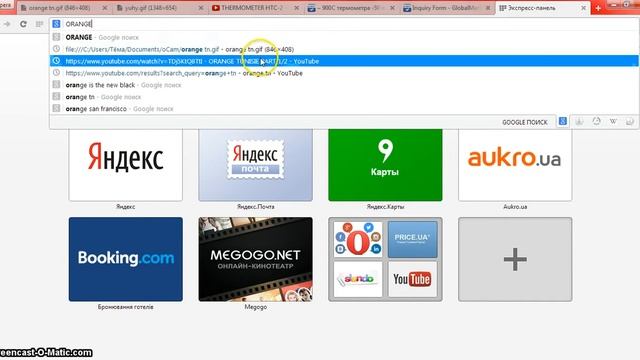Open YouTube results 'orange.tn' history suggestion
Viewport: 640px width, 360px height.
(x=344, y=73)
